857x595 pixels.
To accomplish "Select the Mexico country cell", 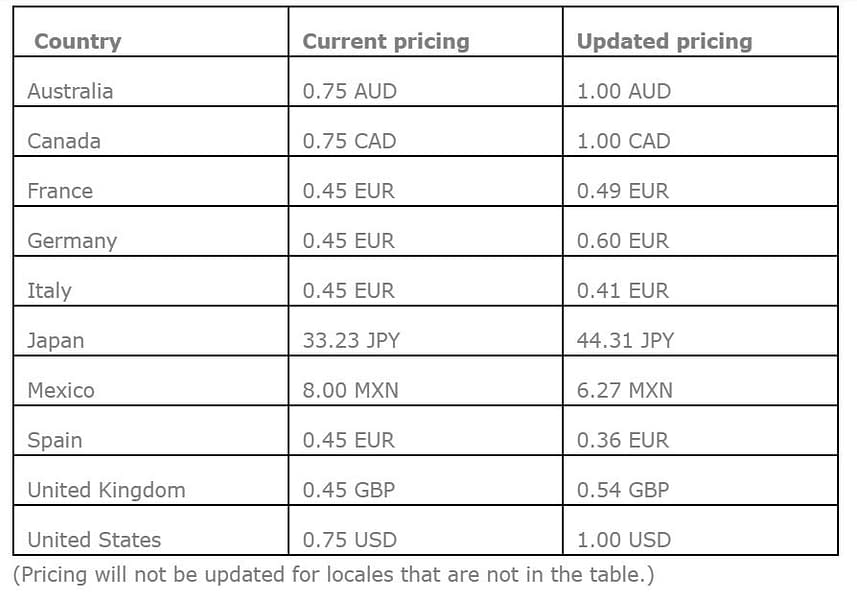I will click(x=61, y=390).
